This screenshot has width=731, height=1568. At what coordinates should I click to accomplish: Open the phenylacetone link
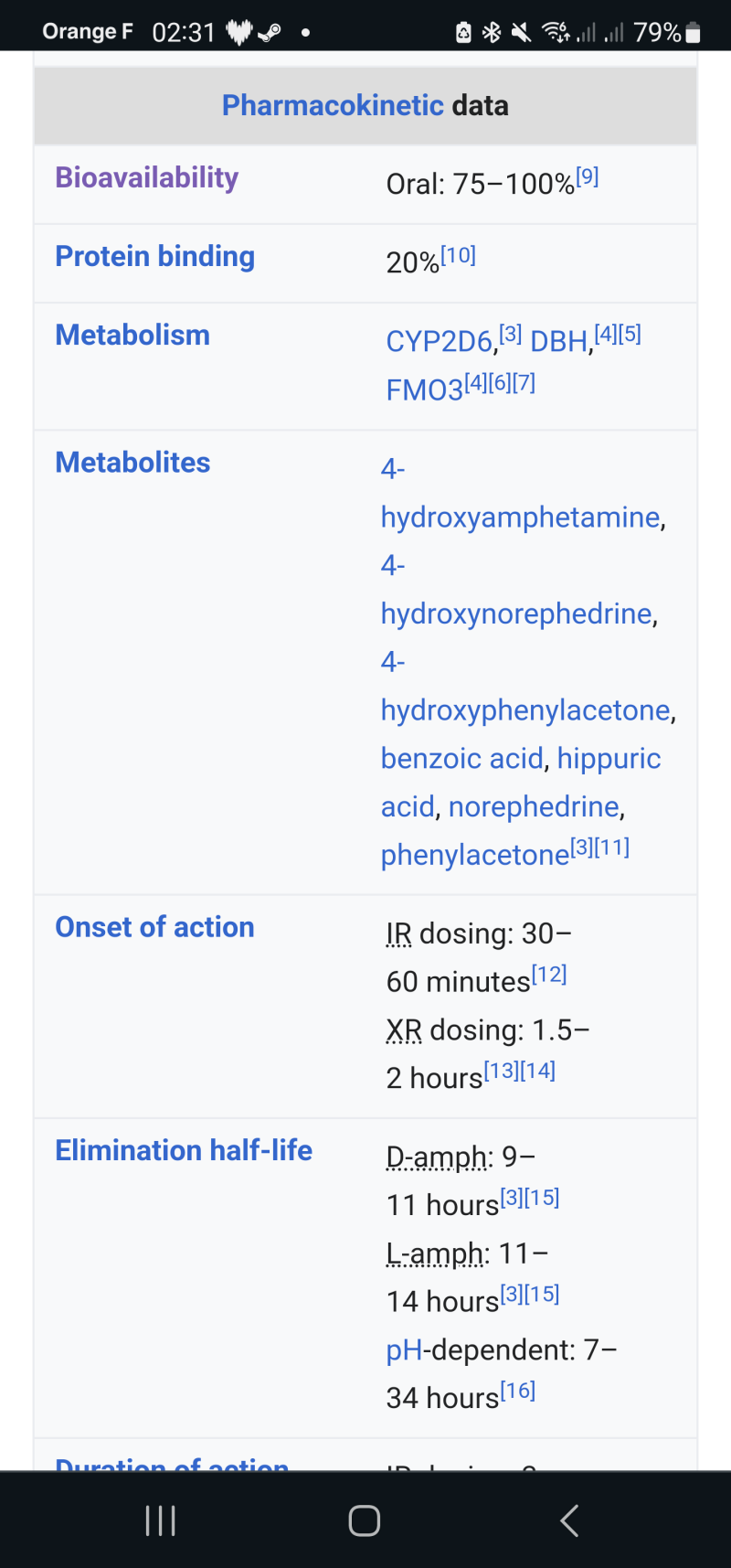[471, 854]
